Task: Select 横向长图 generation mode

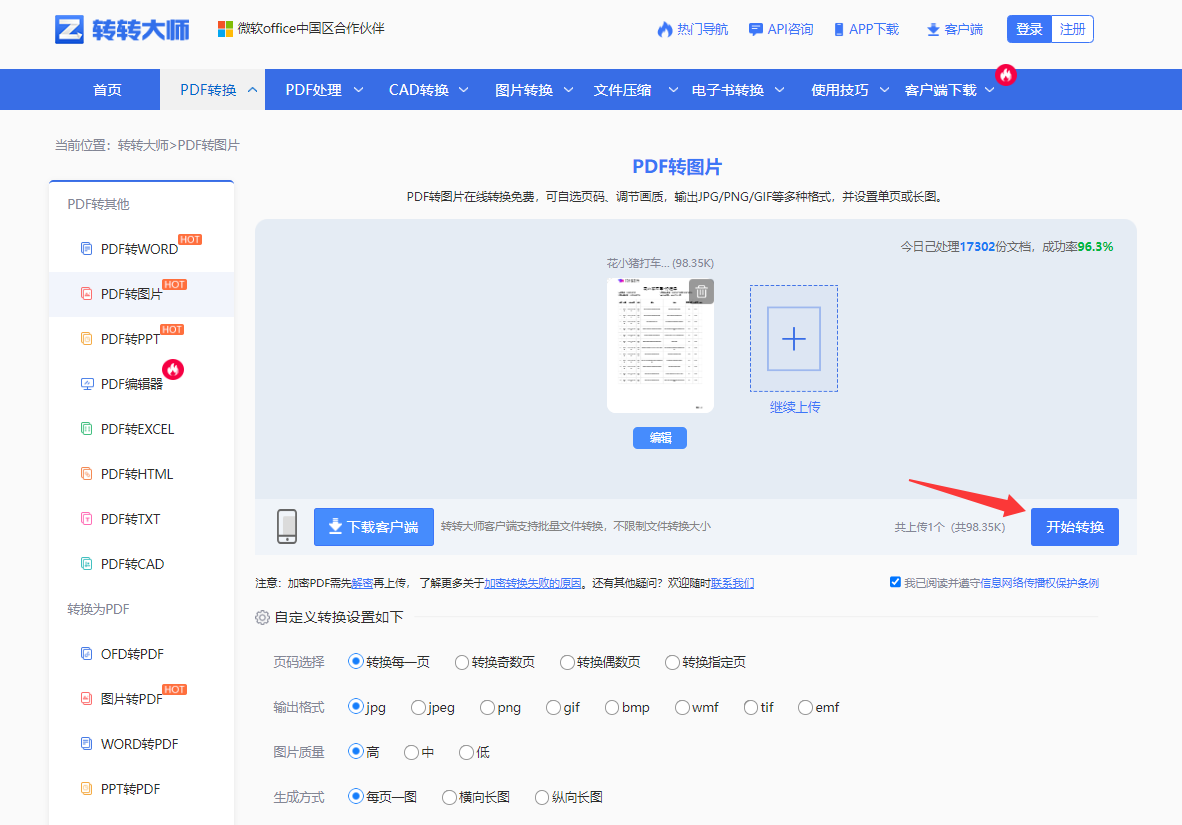Action: tap(449, 797)
